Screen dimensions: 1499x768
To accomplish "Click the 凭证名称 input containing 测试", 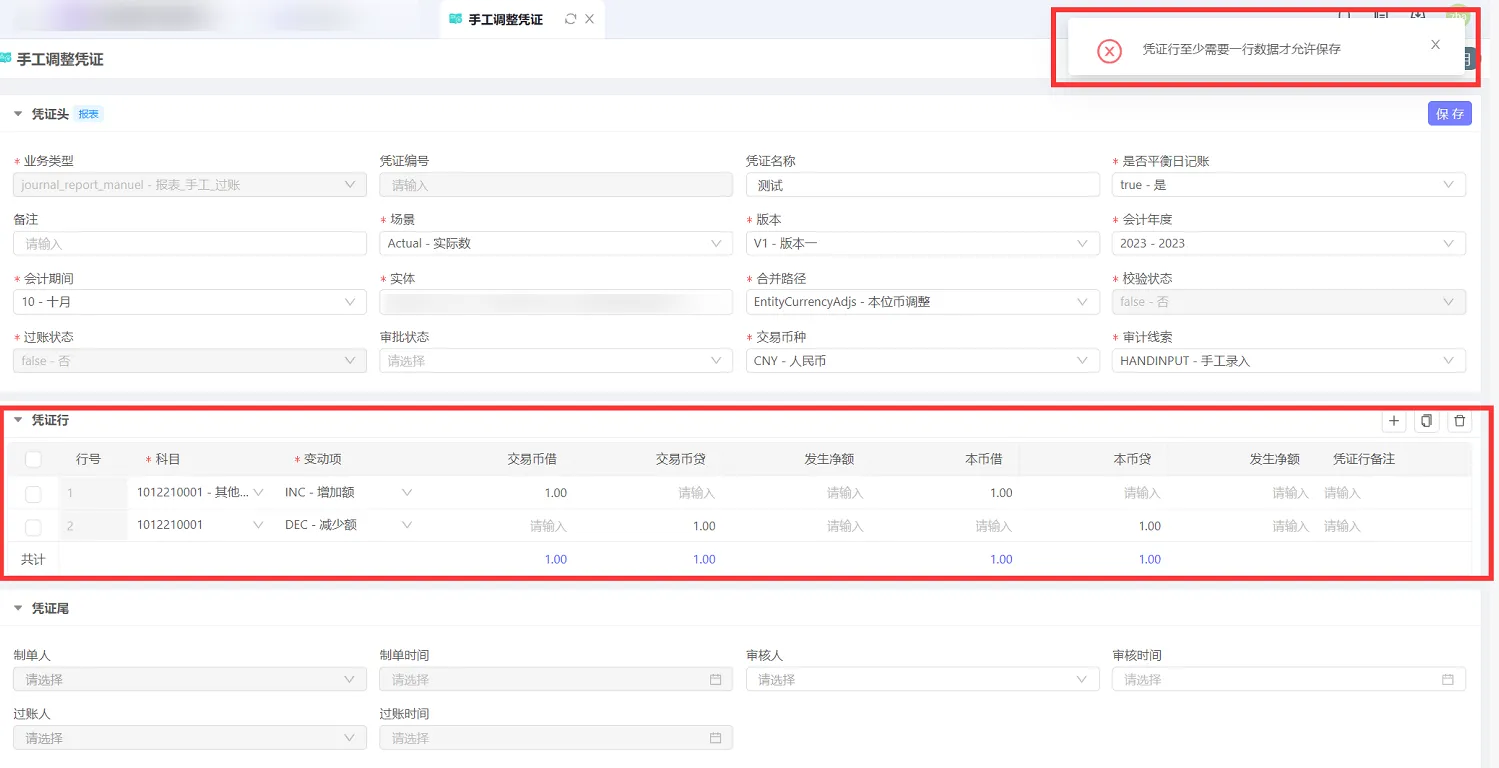I will (x=922, y=185).
